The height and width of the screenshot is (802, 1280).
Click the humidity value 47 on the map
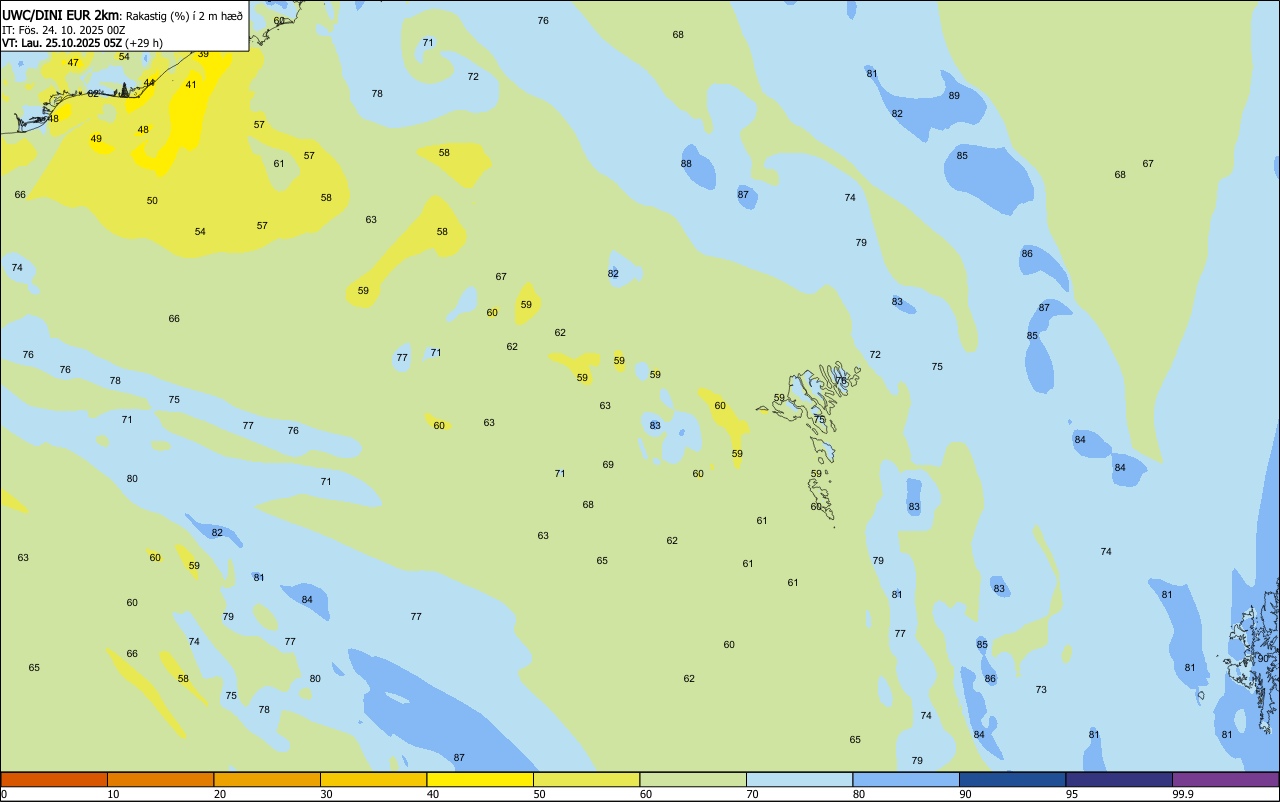click(x=73, y=63)
